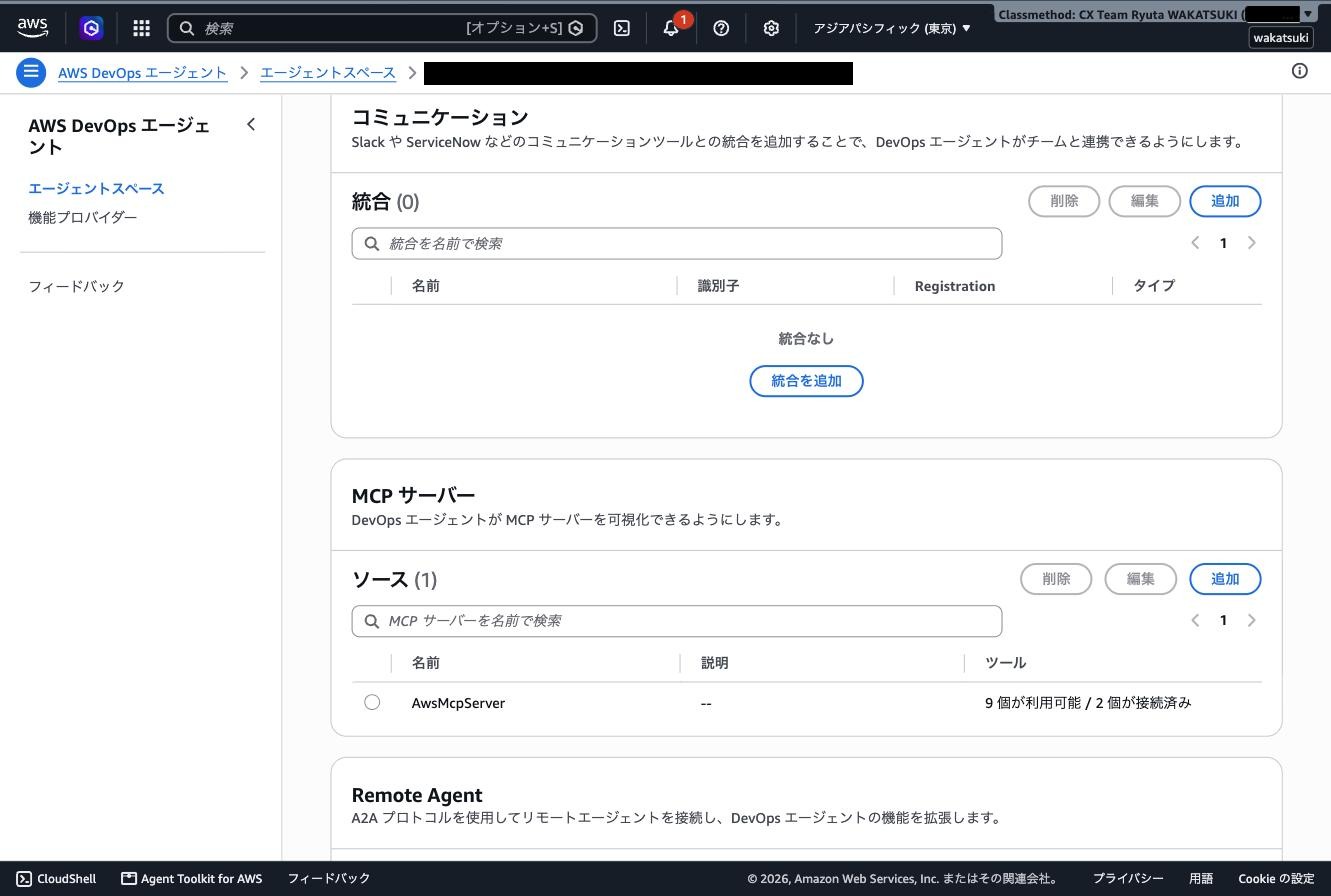Screen dimensions: 1331x896
Task: Select エージェントスペース in the side navigation
Action: coord(96,188)
